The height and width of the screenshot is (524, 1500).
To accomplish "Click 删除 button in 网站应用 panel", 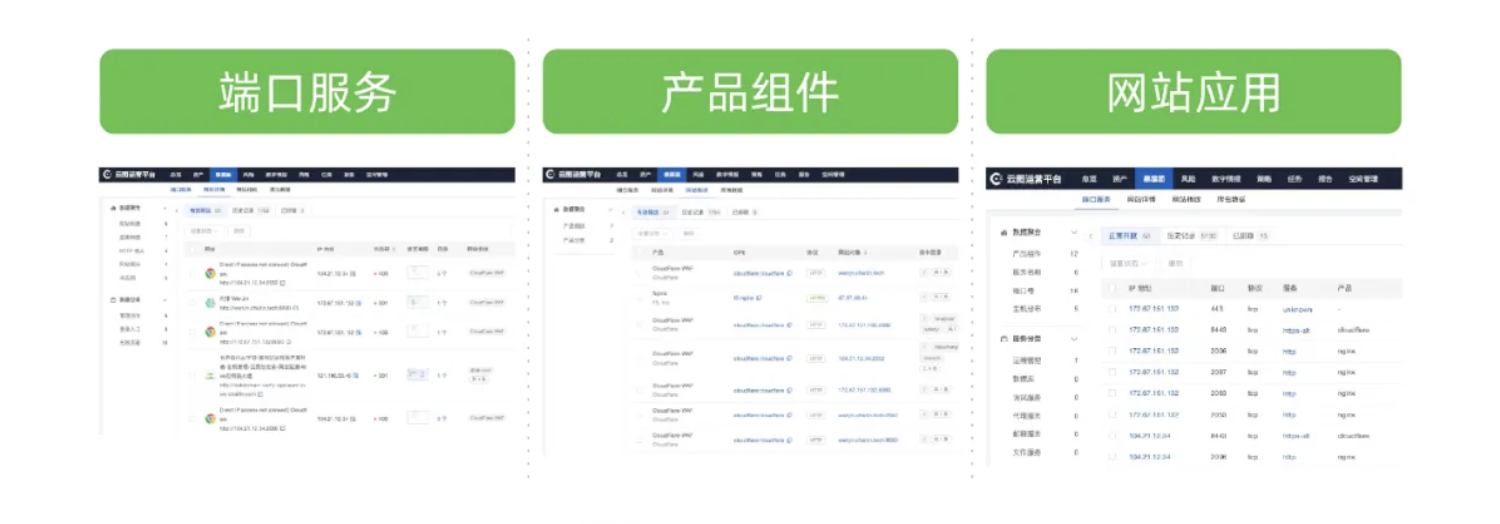I will [1176, 263].
